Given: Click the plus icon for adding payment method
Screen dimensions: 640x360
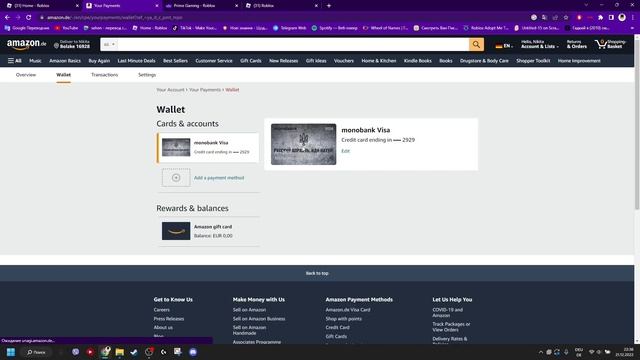Looking at the screenshot, I should pos(176,178).
